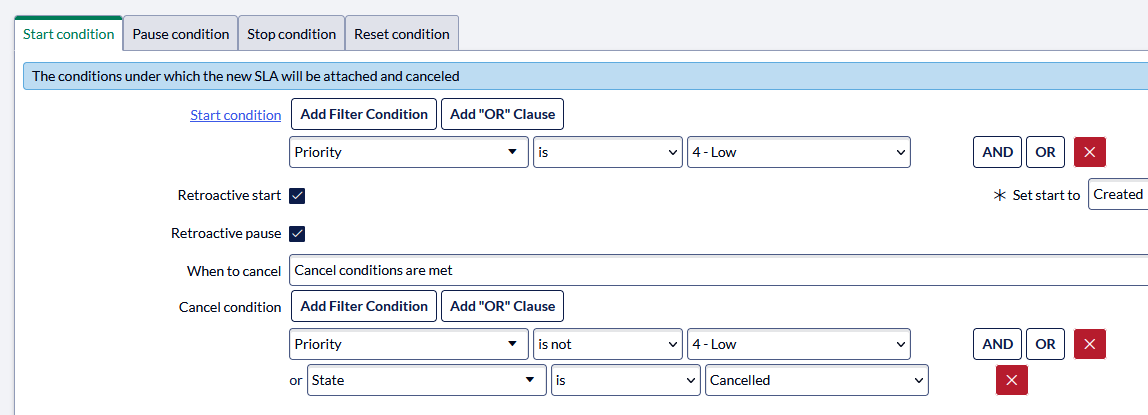
Task: Toggle the Retroactive pause checkbox
Action: pos(297,233)
